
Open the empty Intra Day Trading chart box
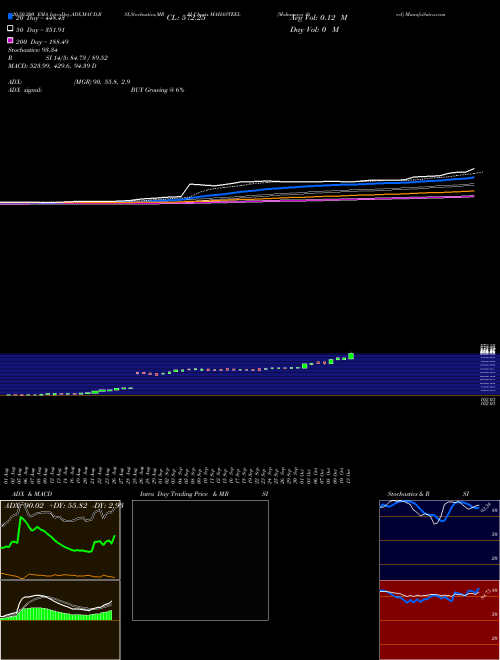click(200, 560)
